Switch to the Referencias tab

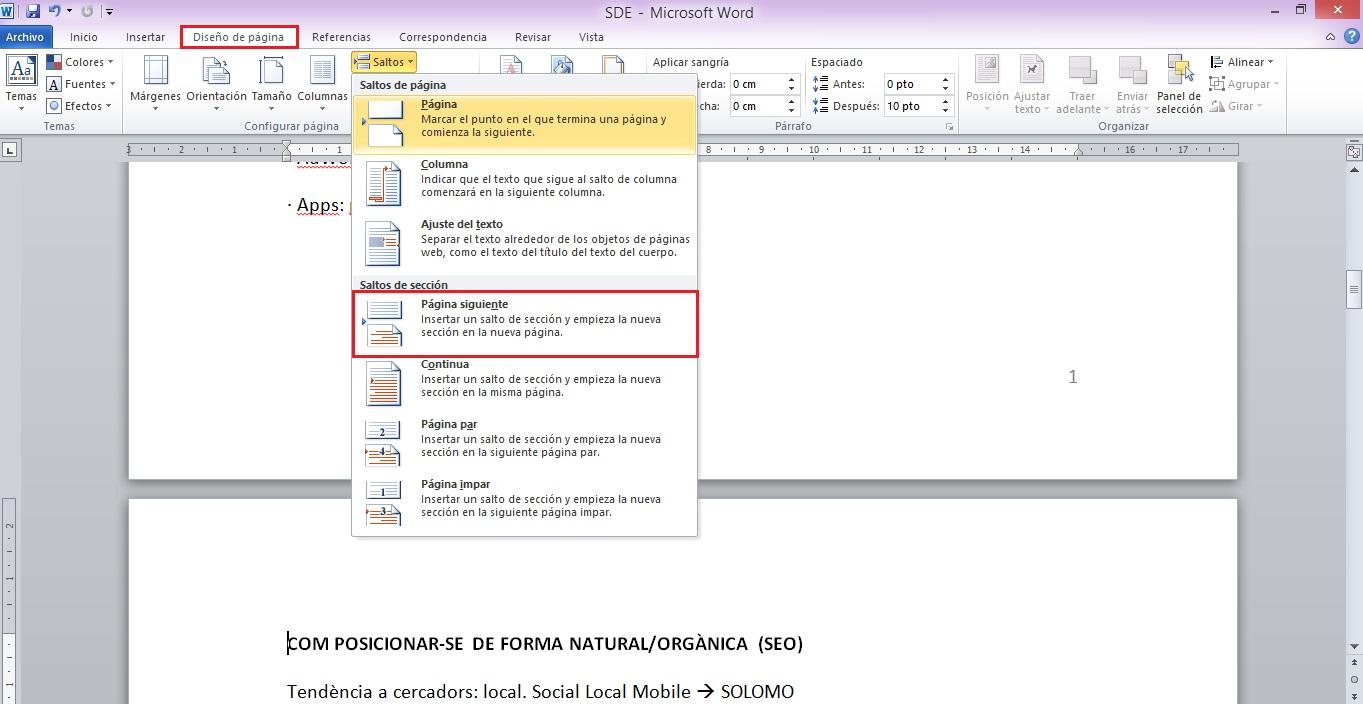pyautogui.click(x=341, y=37)
